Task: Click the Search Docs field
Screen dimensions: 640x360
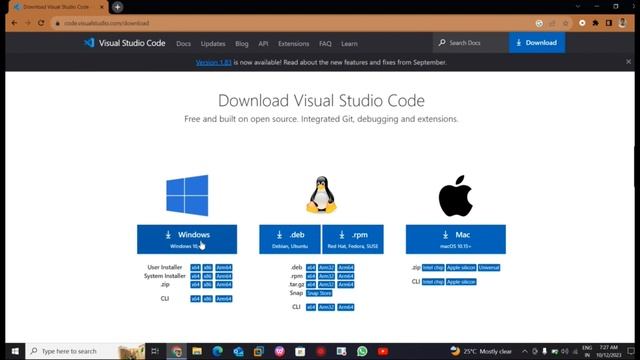Action: click(x=471, y=42)
